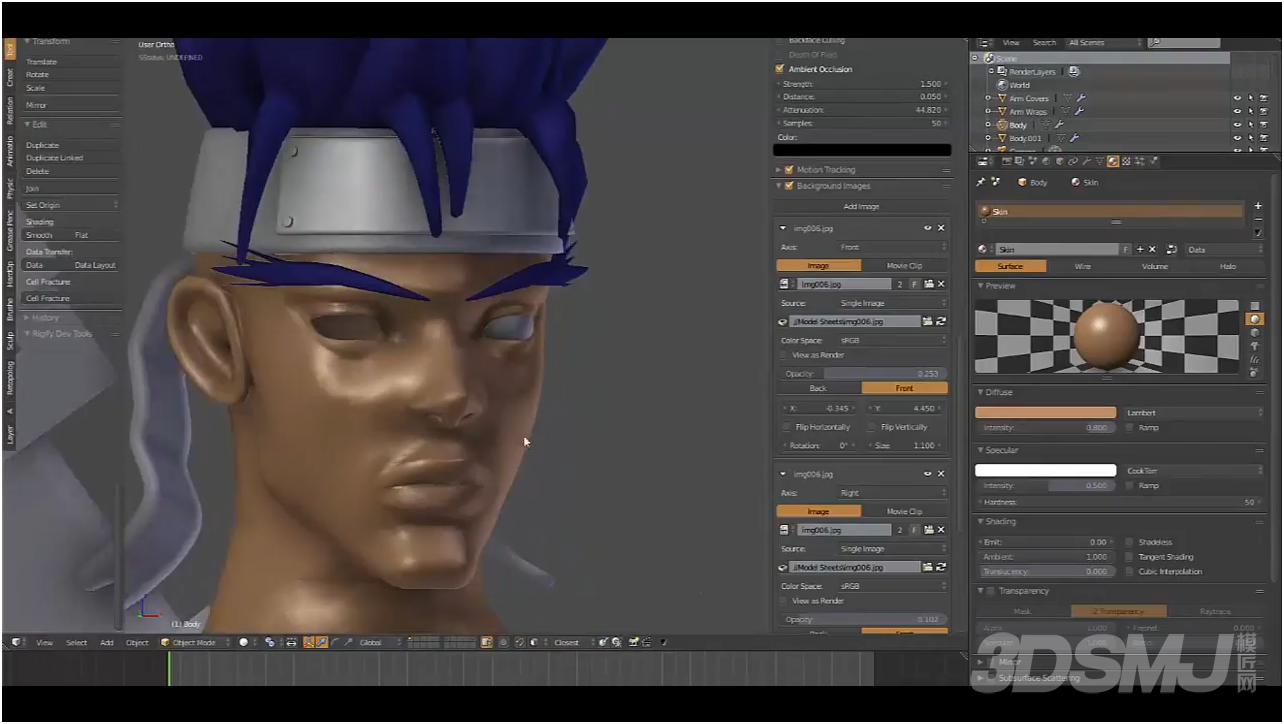
Task: Open file browser for Front image path
Action: 928,321
